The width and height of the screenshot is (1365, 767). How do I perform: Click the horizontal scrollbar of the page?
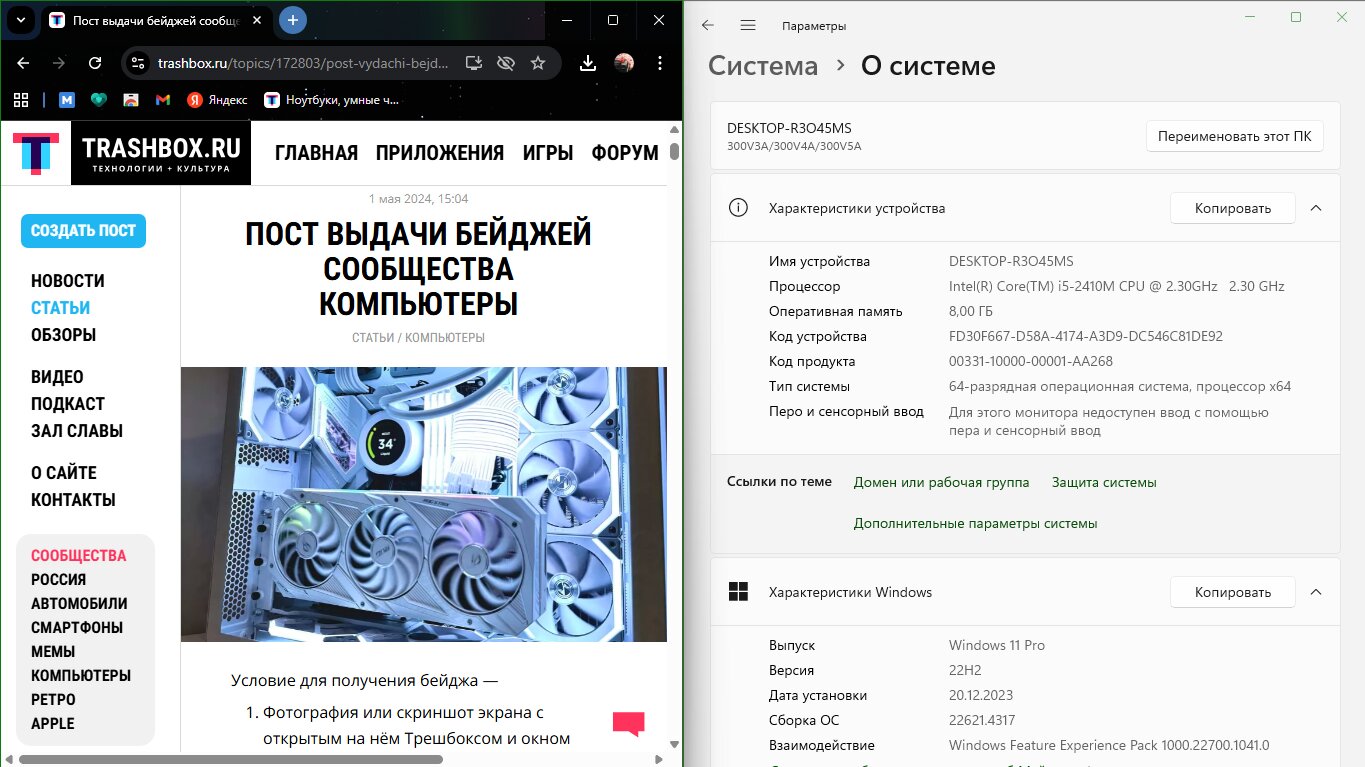click(x=230, y=759)
